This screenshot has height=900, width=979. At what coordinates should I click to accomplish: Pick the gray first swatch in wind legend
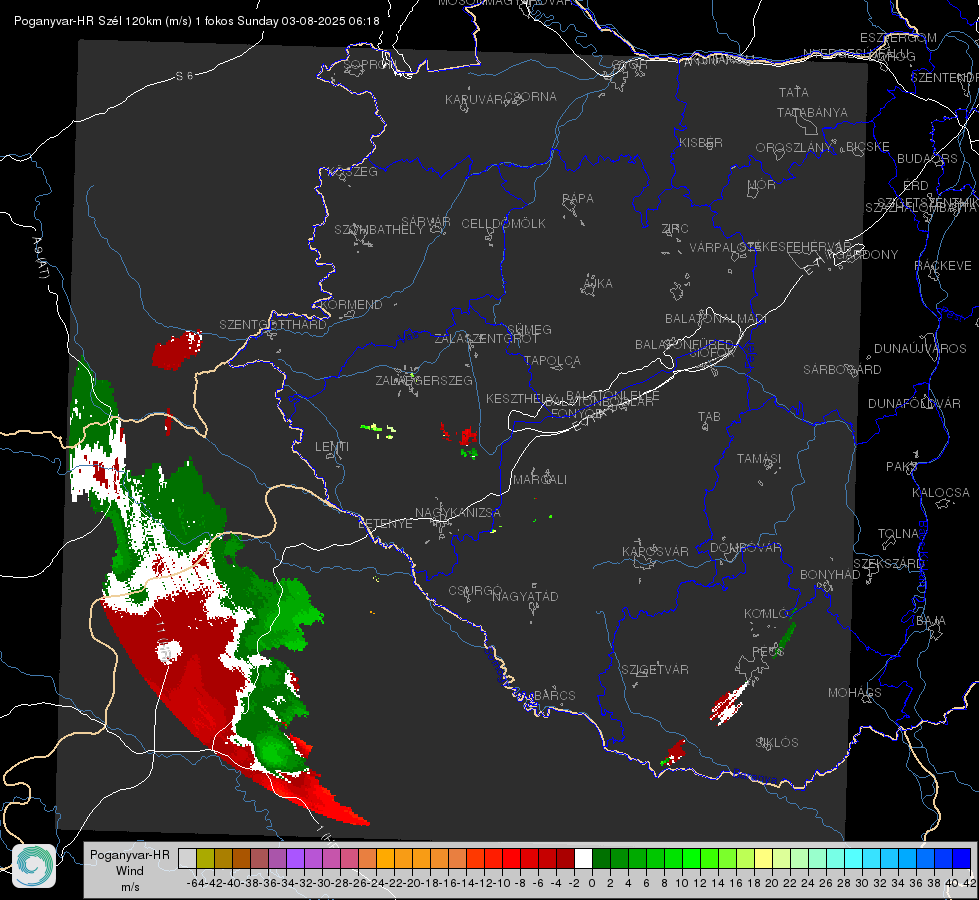click(x=187, y=858)
